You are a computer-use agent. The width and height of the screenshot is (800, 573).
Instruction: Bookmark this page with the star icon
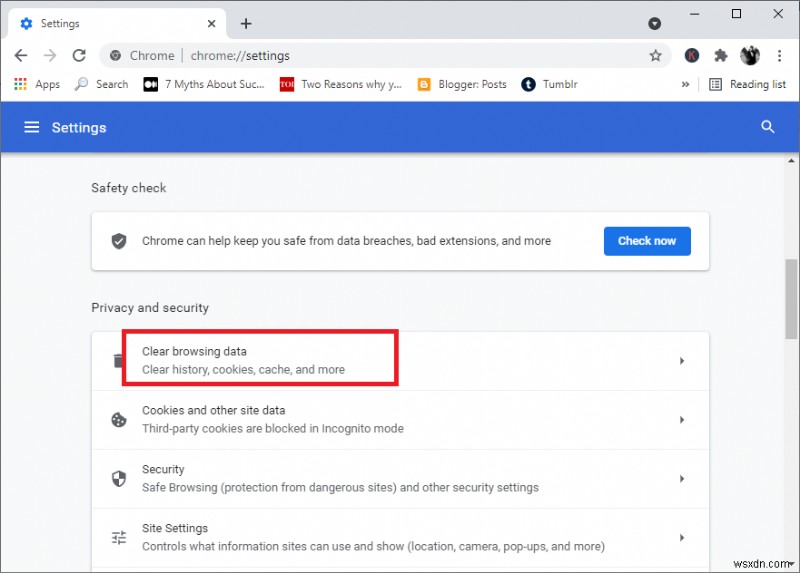coord(655,56)
